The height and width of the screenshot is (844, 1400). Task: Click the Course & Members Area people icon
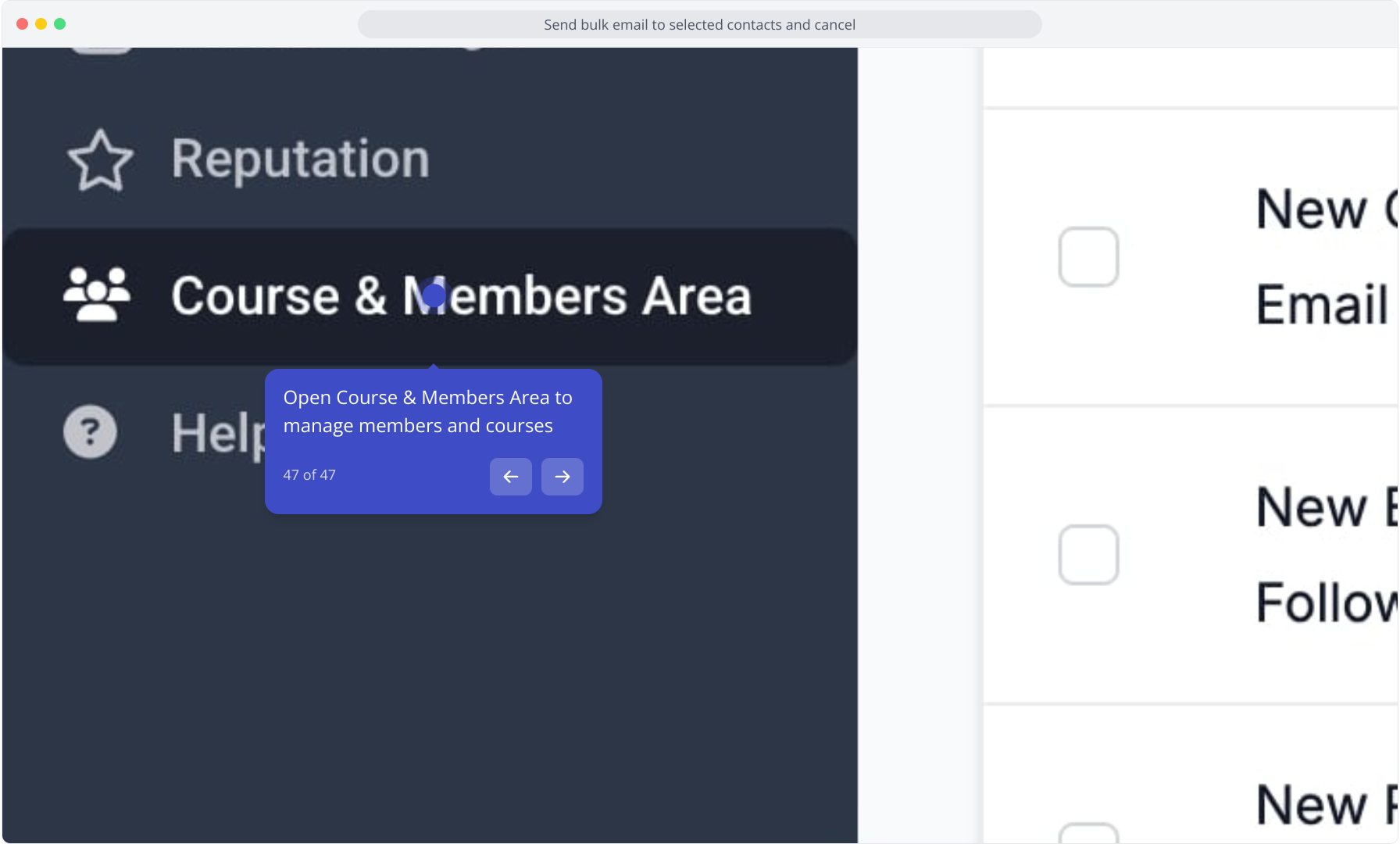click(x=97, y=295)
